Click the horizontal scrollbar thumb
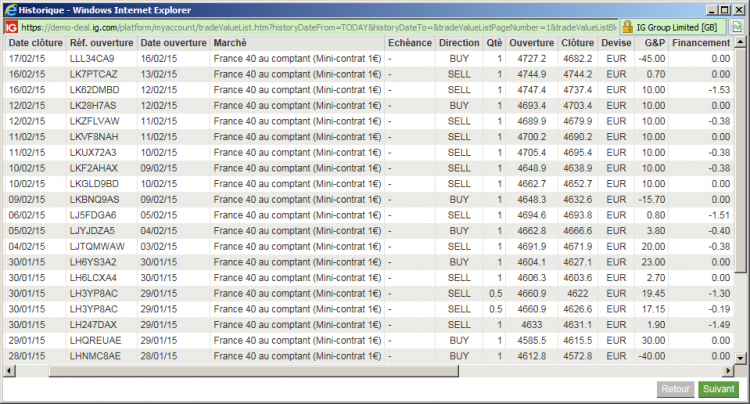 (254, 371)
